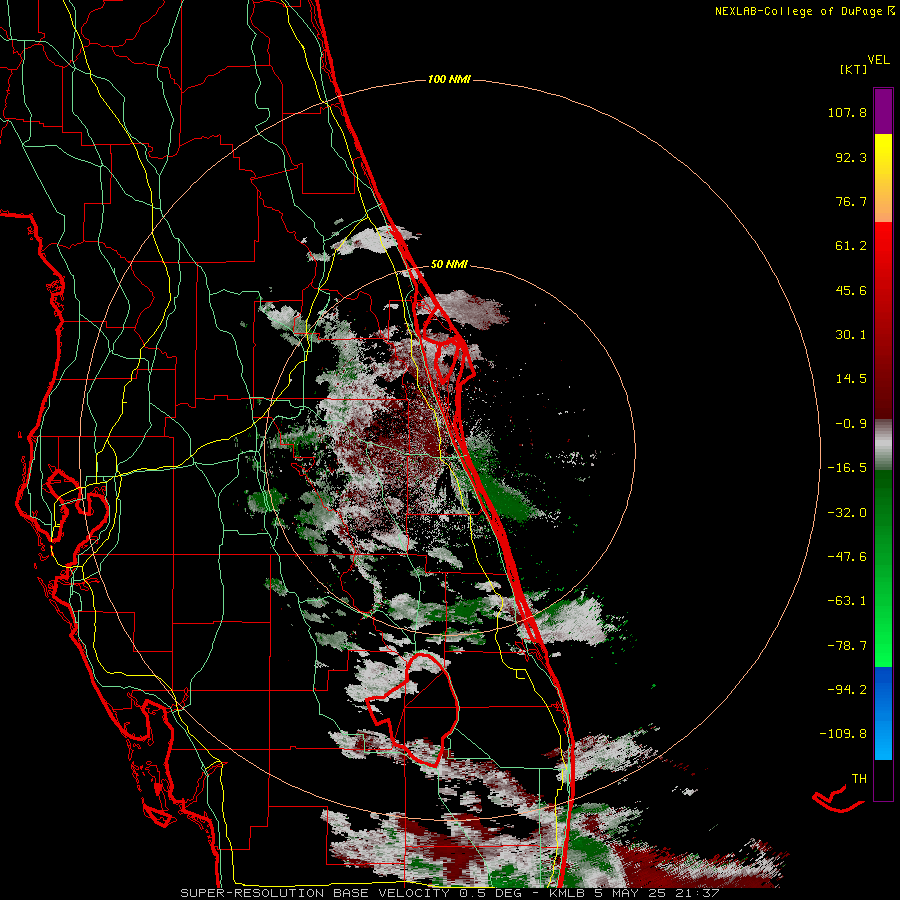Select the 30.1 scale value
Screen dimensions: 900x900
coord(851,335)
